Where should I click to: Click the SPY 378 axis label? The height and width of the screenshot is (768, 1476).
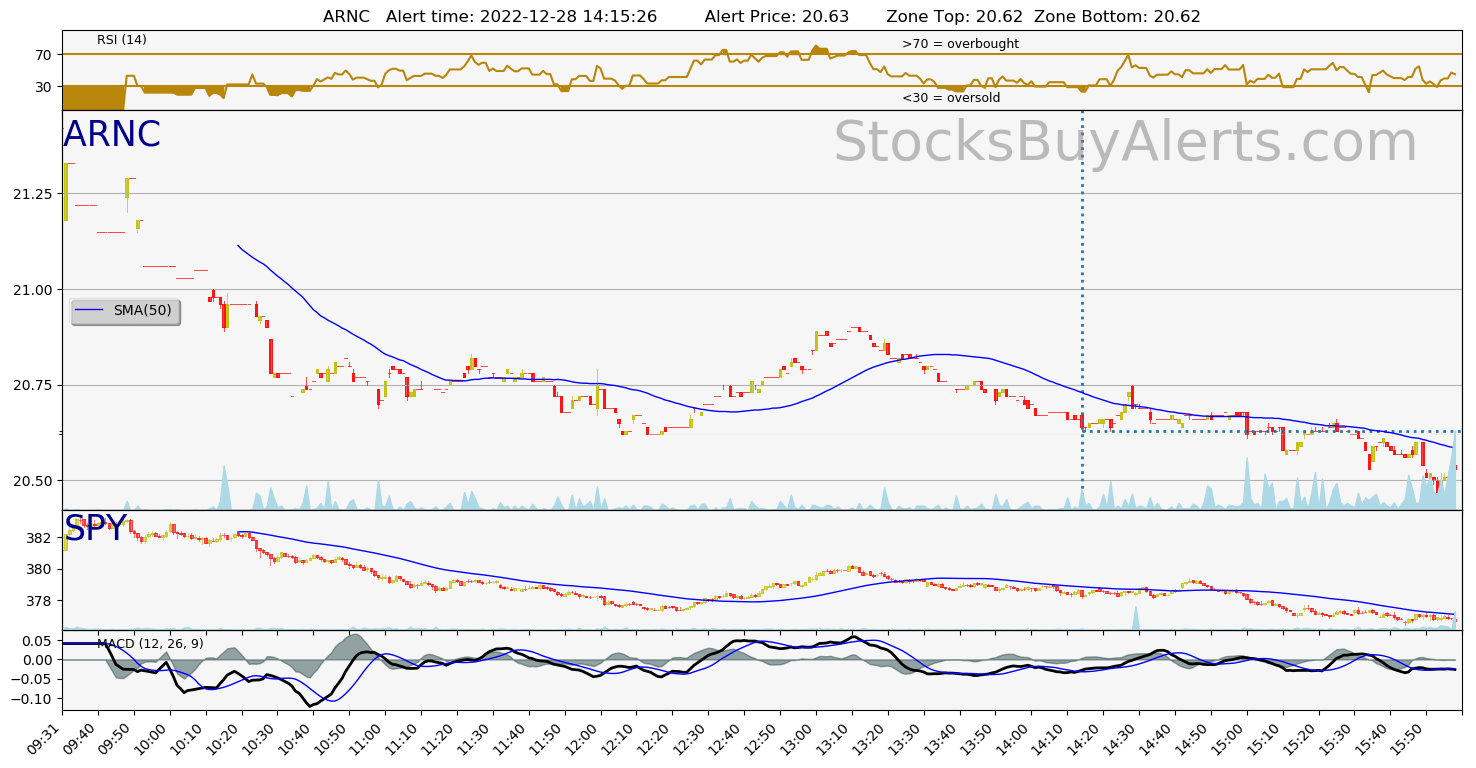pos(40,601)
